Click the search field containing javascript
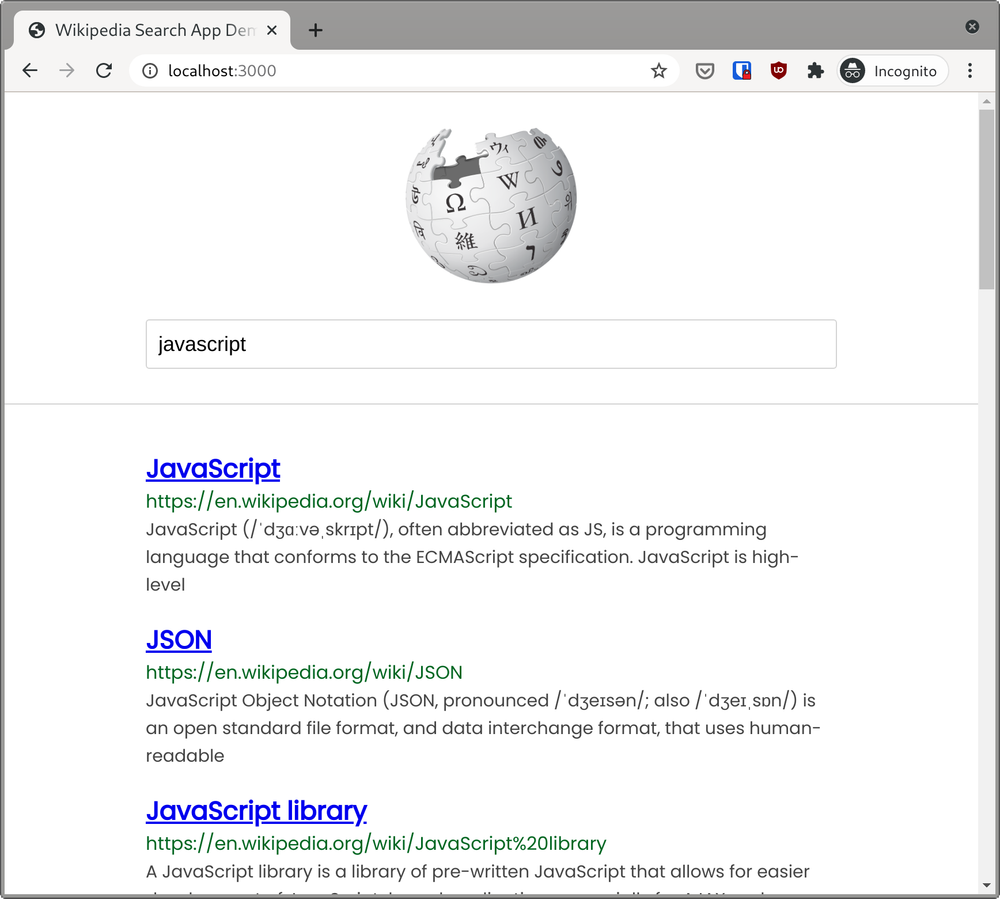 click(x=491, y=344)
